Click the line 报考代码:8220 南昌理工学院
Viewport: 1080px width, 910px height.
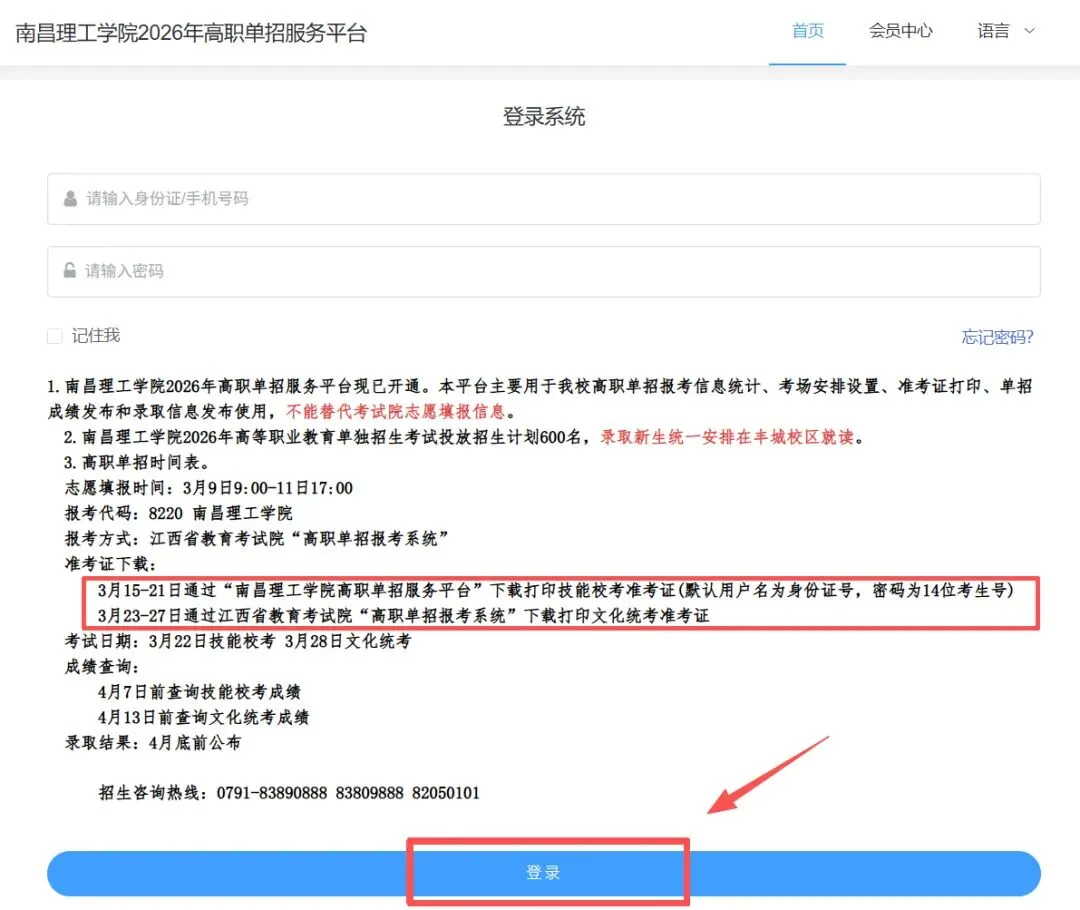tap(178, 513)
